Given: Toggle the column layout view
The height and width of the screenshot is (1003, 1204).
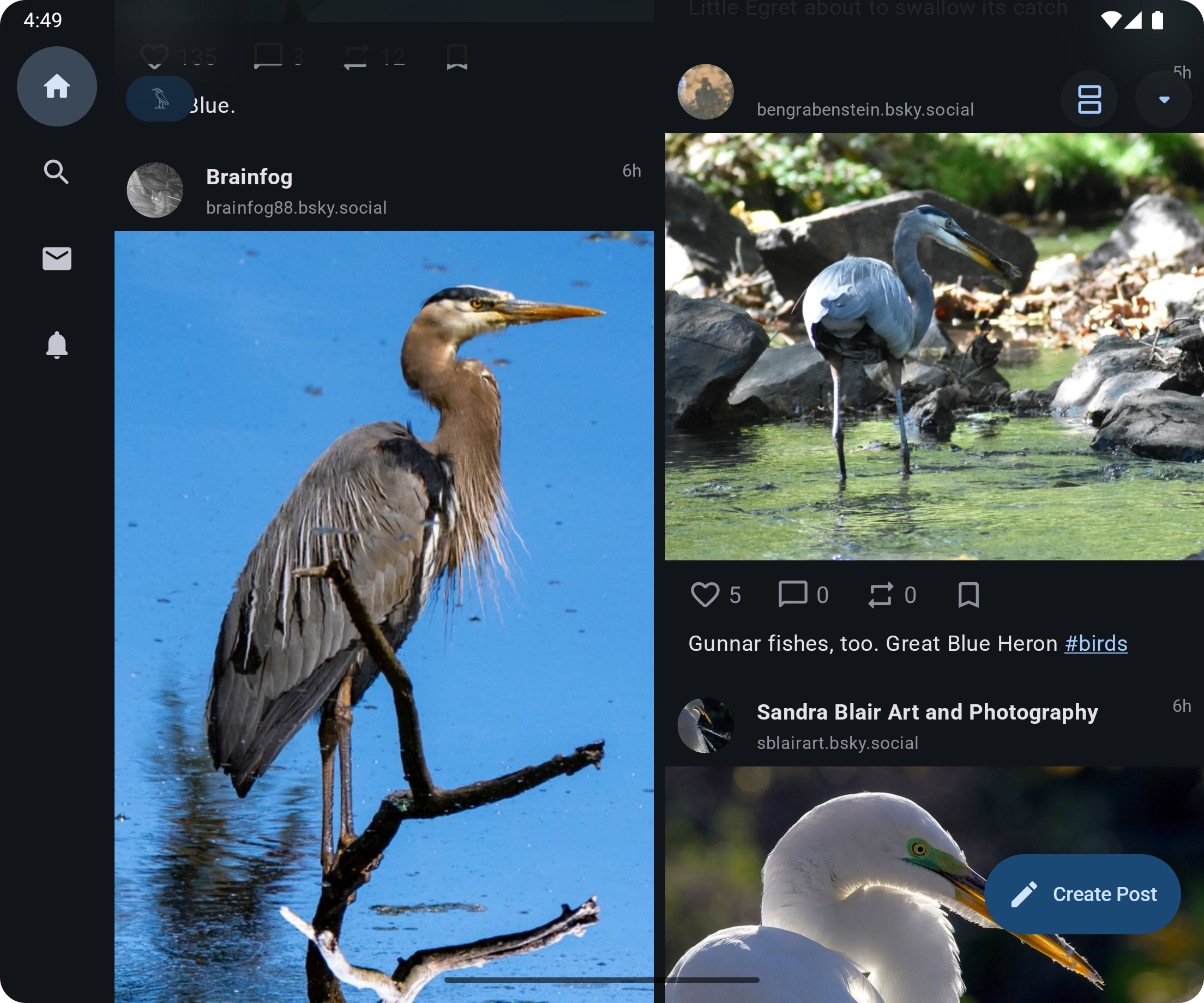Looking at the screenshot, I should [1089, 99].
